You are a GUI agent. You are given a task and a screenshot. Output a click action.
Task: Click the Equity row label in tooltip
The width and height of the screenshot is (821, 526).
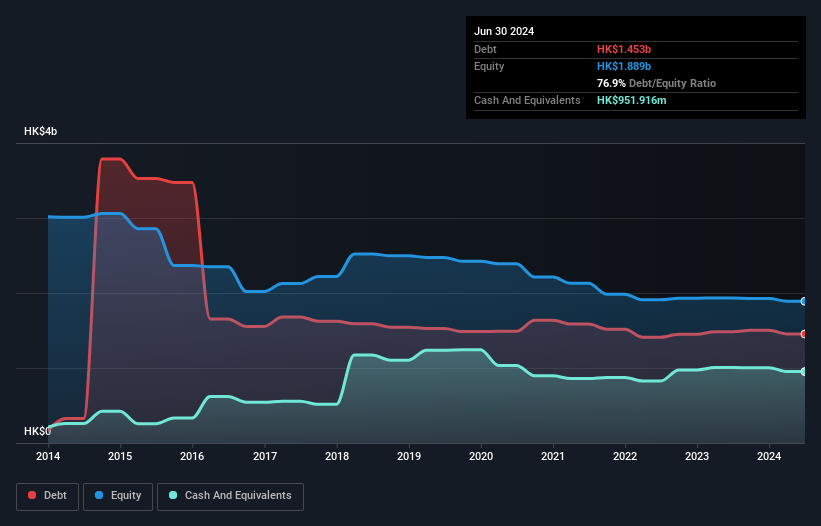tap(489, 66)
